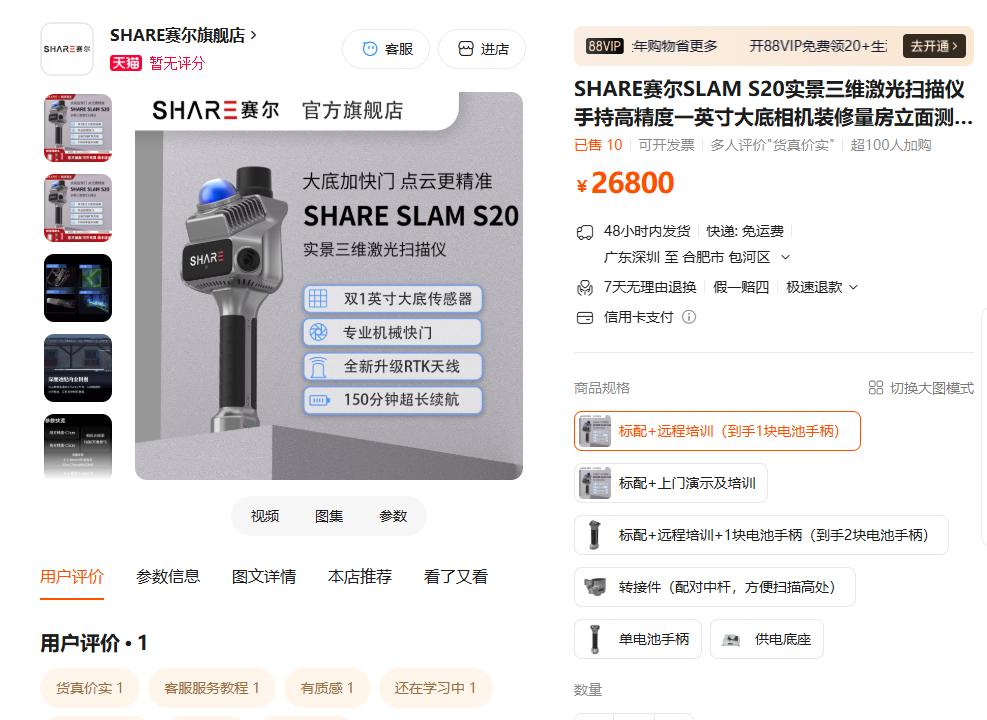Switch to the 图文详情 tab
Image resolution: width=987 pixels, height=720 pixels.
[264, 577]
